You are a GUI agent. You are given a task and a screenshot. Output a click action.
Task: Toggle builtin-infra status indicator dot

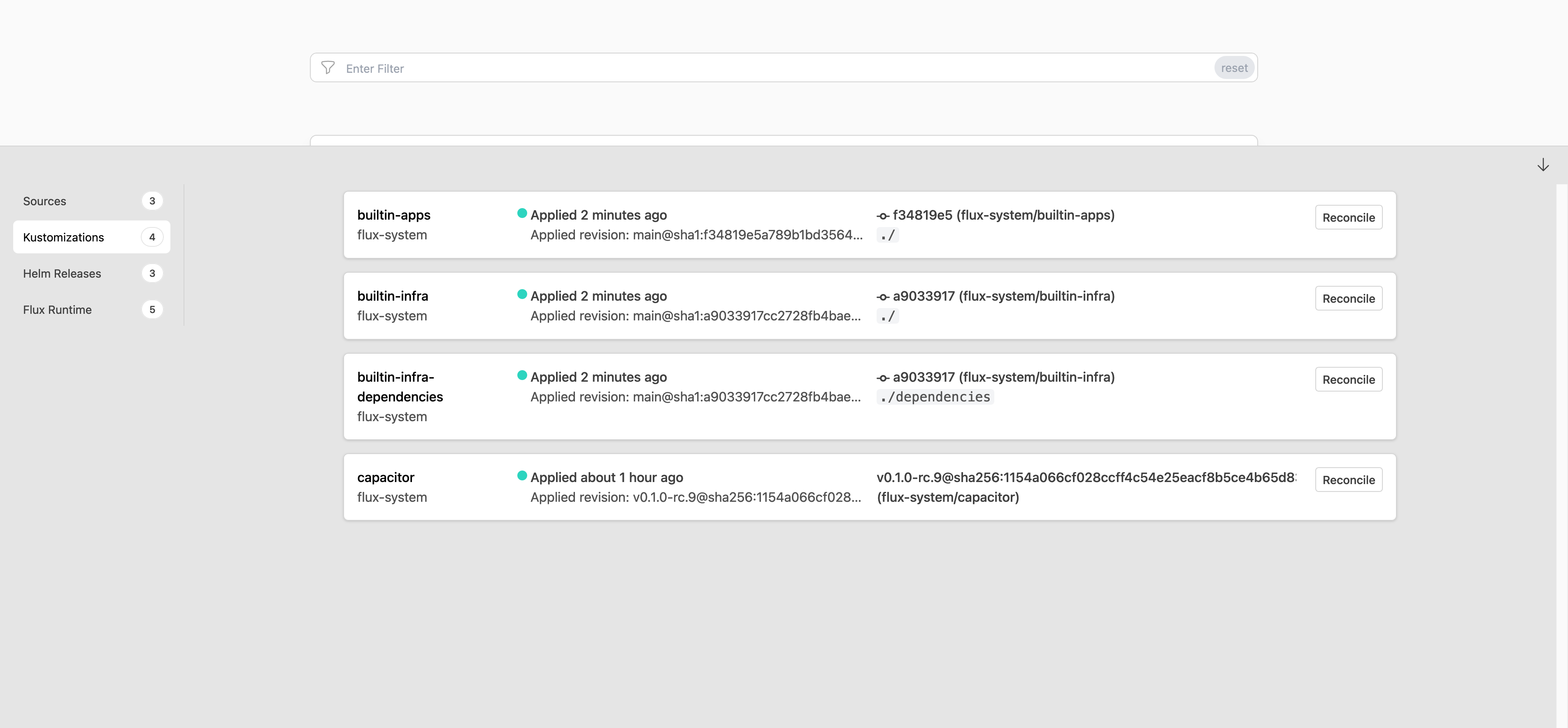click(522, 294)
